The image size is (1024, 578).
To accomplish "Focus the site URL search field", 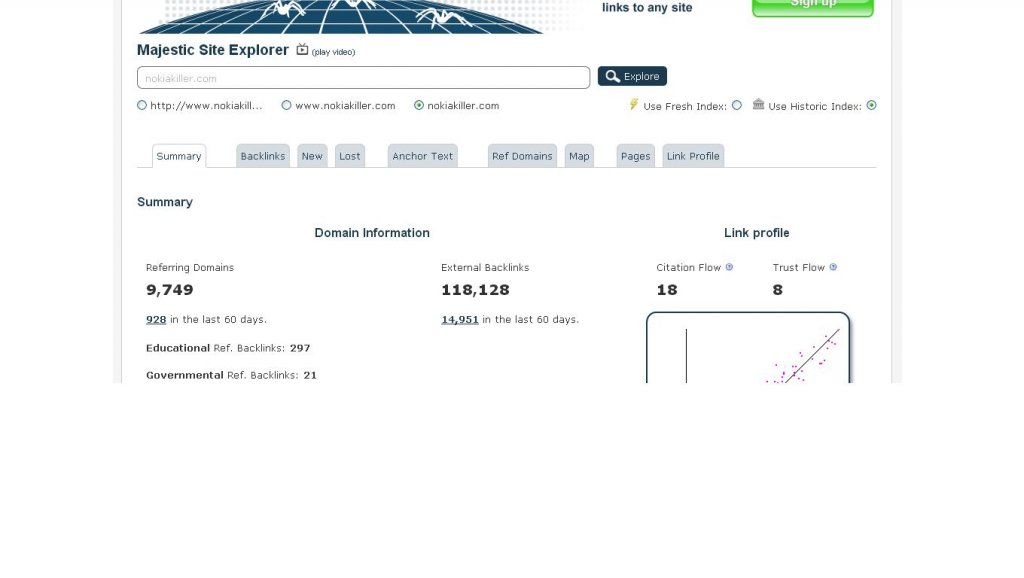I will click(364, 78).
